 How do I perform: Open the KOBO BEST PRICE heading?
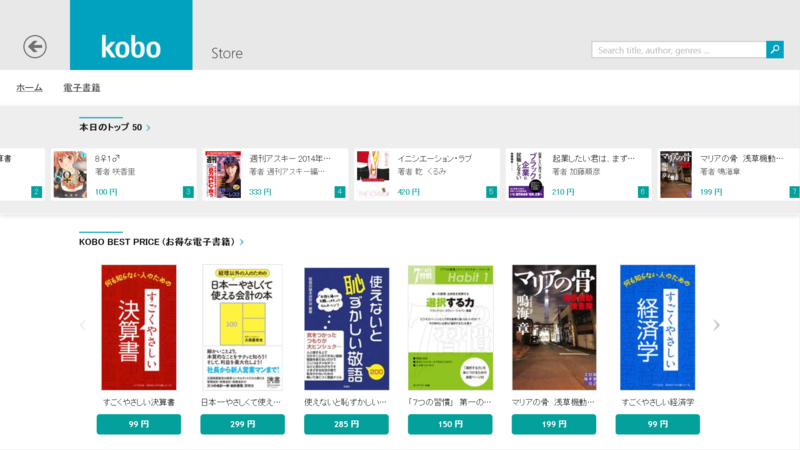pyautogui.click(x=157, y=242)
